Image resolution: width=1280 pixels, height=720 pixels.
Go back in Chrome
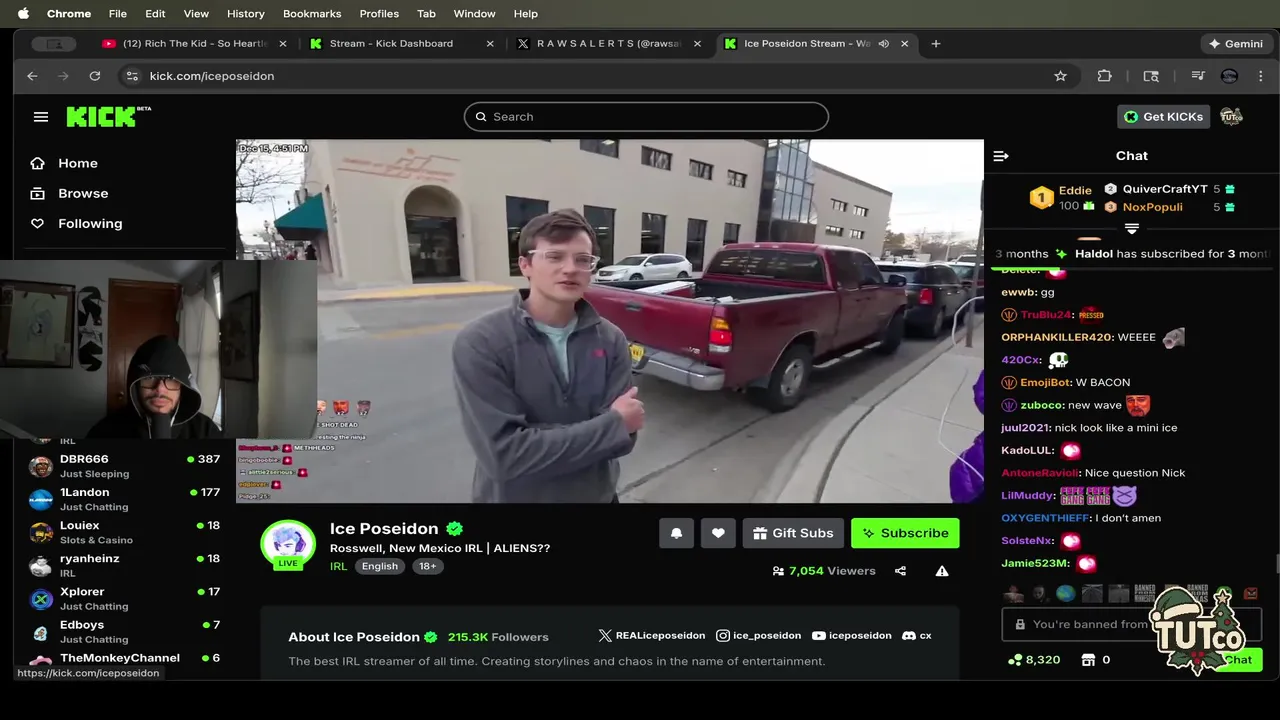32,76
